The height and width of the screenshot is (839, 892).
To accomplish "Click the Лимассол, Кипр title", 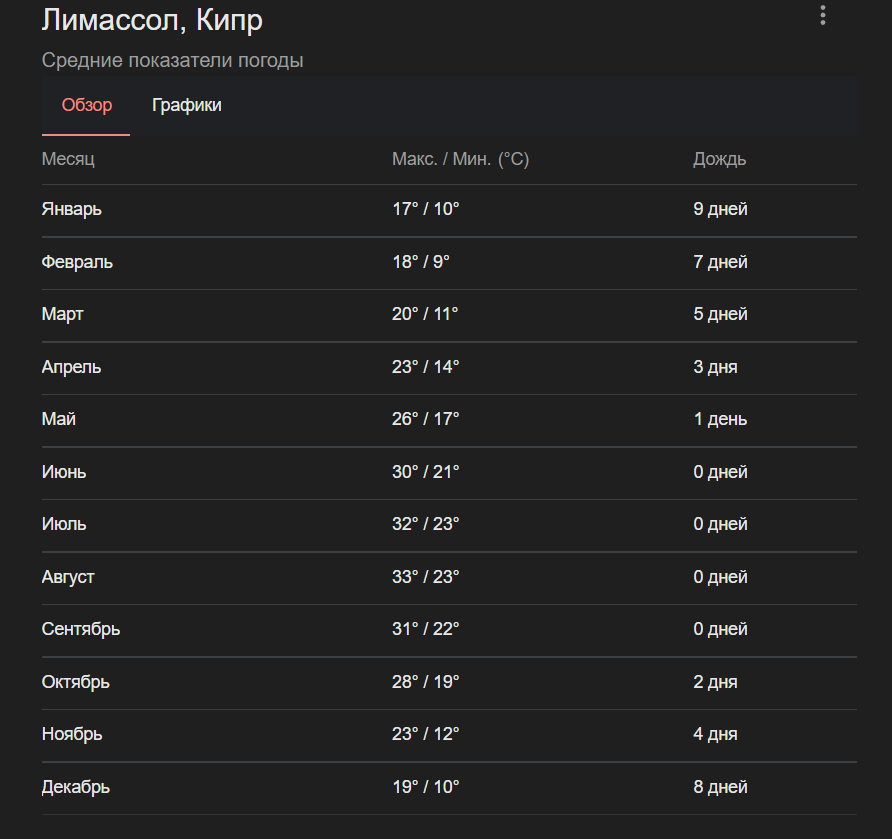I will point(153,20).
